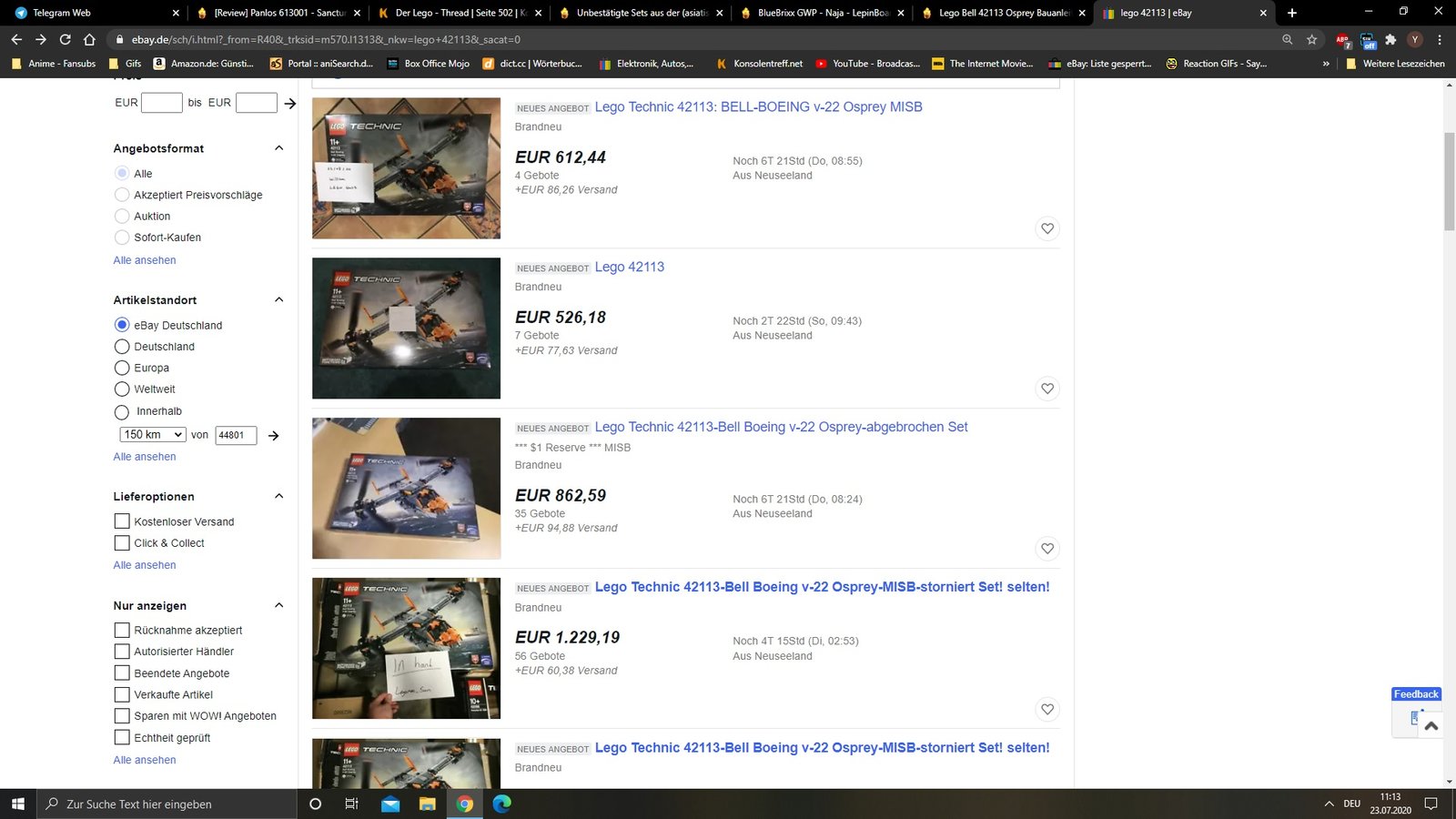Open the Chrome profile avatar
The image size is (1456, 819).
tap(1414, 39)
